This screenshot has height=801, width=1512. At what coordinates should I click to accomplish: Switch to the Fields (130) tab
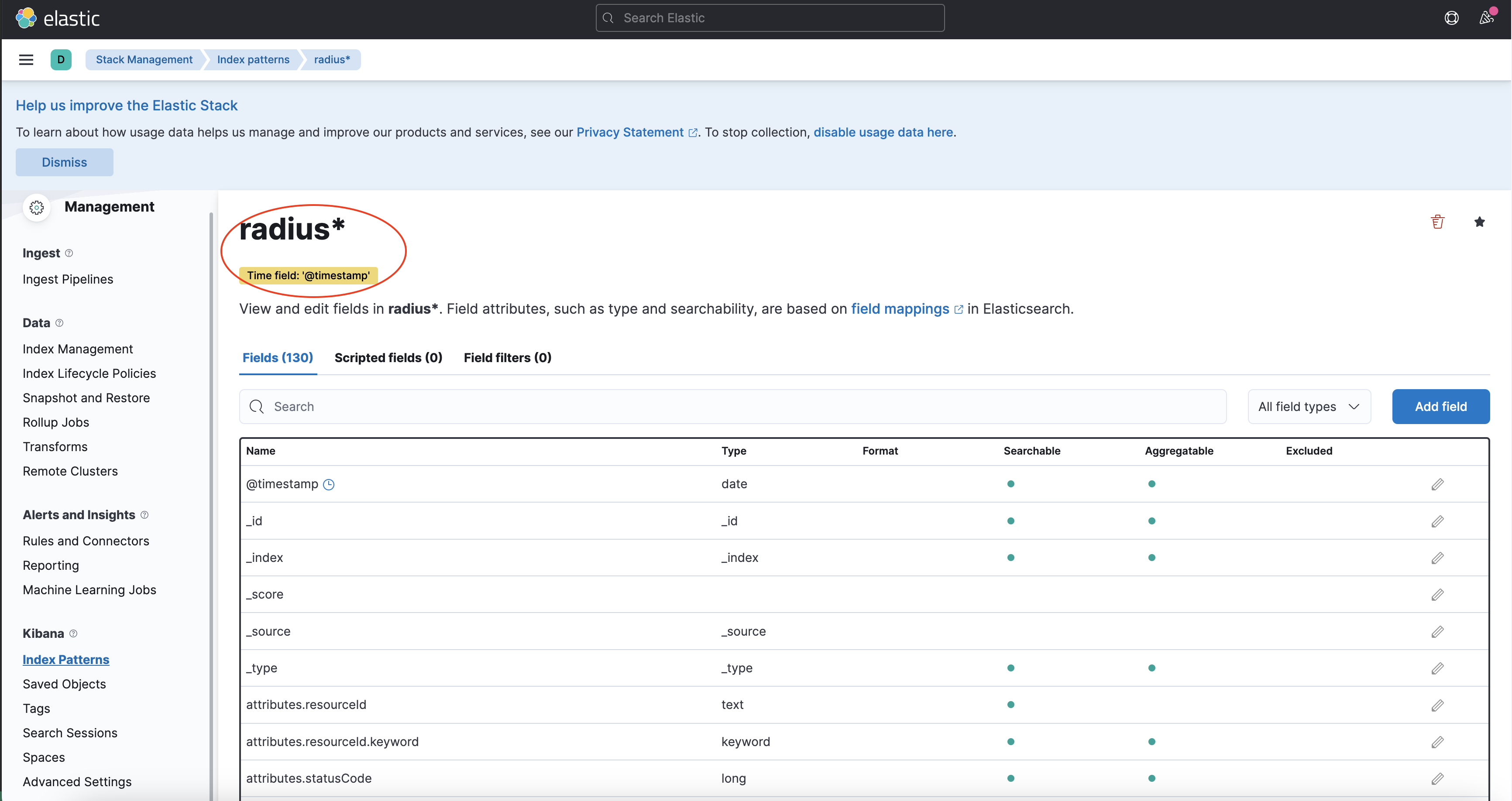pos(278,357)
